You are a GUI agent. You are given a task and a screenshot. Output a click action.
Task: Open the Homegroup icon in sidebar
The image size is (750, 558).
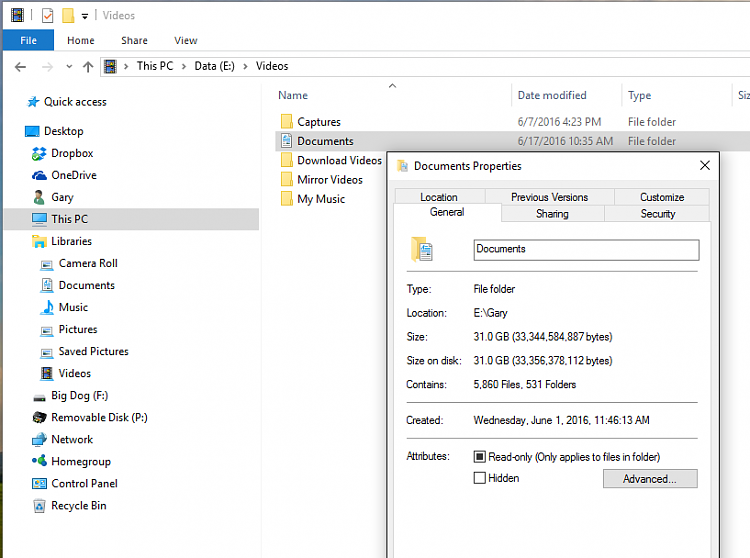[39, 462]
